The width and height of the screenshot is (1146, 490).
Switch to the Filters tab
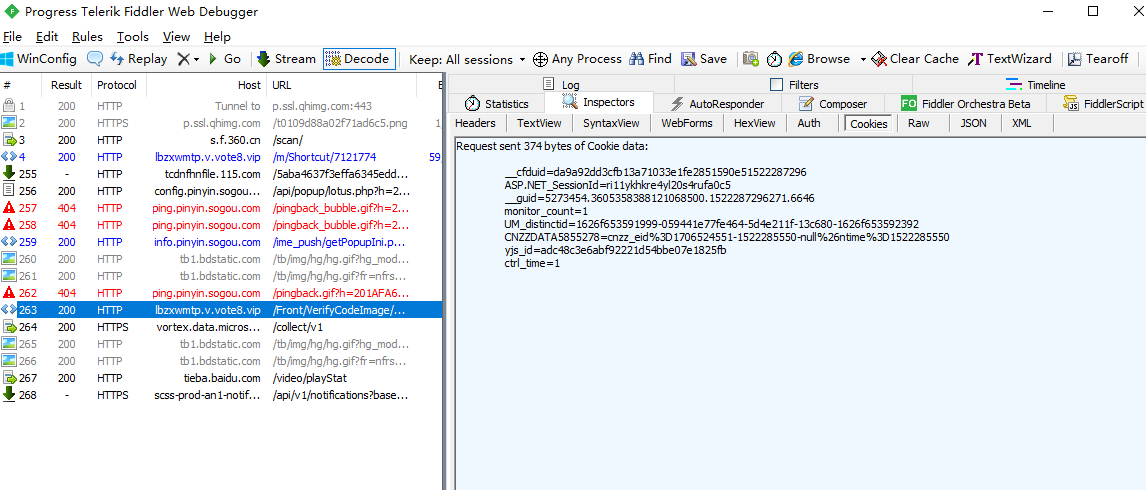(794, 85)
